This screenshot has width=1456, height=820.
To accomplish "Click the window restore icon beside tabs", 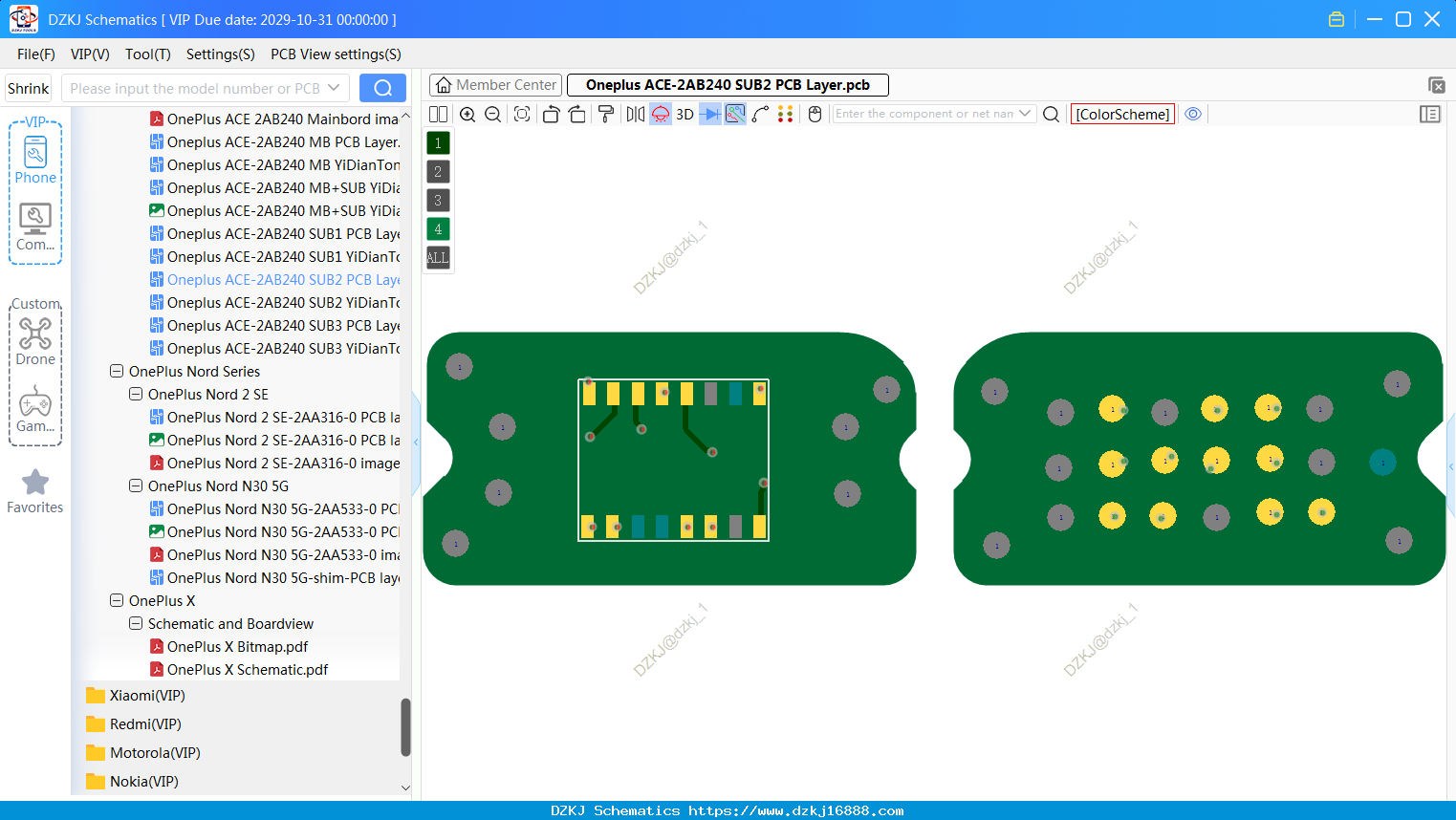I will (x=1436, y=85).
